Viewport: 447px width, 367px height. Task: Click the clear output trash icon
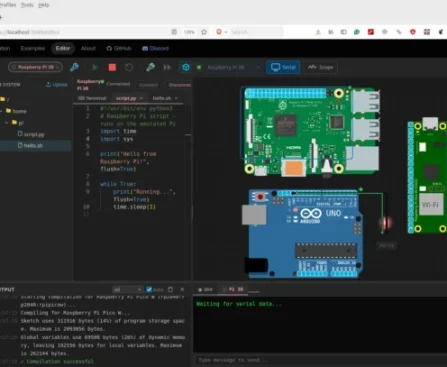(170, 289)
